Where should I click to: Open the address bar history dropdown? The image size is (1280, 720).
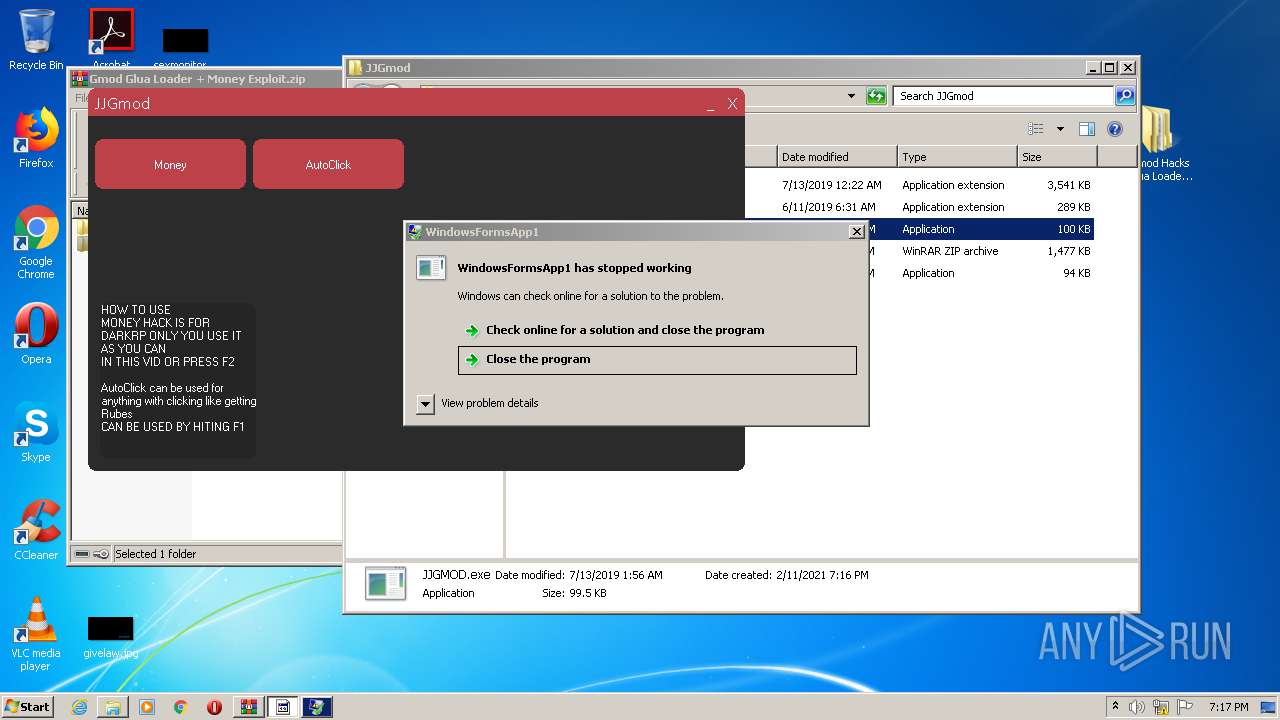(x=851, y=96)
